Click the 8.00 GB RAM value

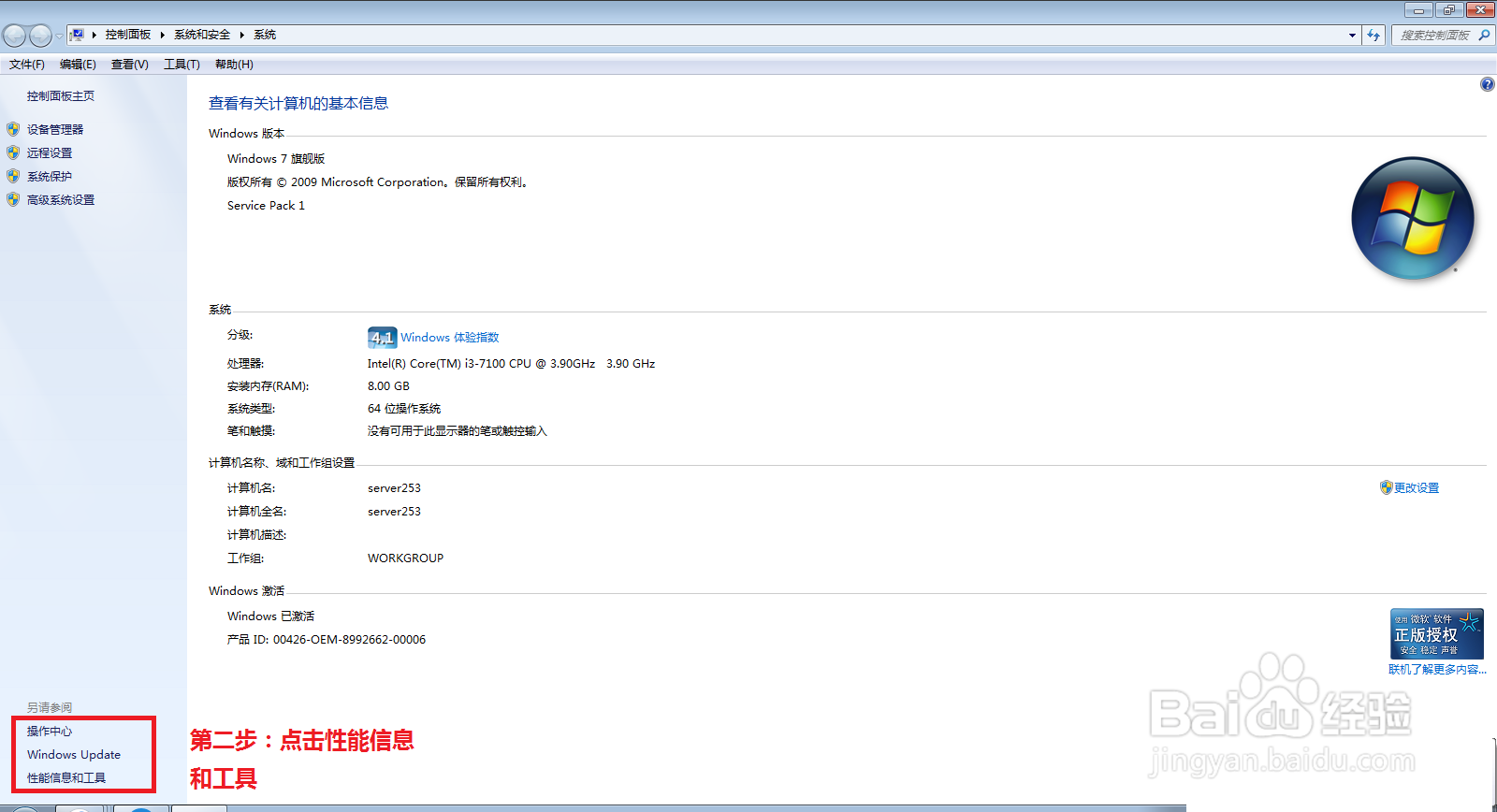point(388,386)
